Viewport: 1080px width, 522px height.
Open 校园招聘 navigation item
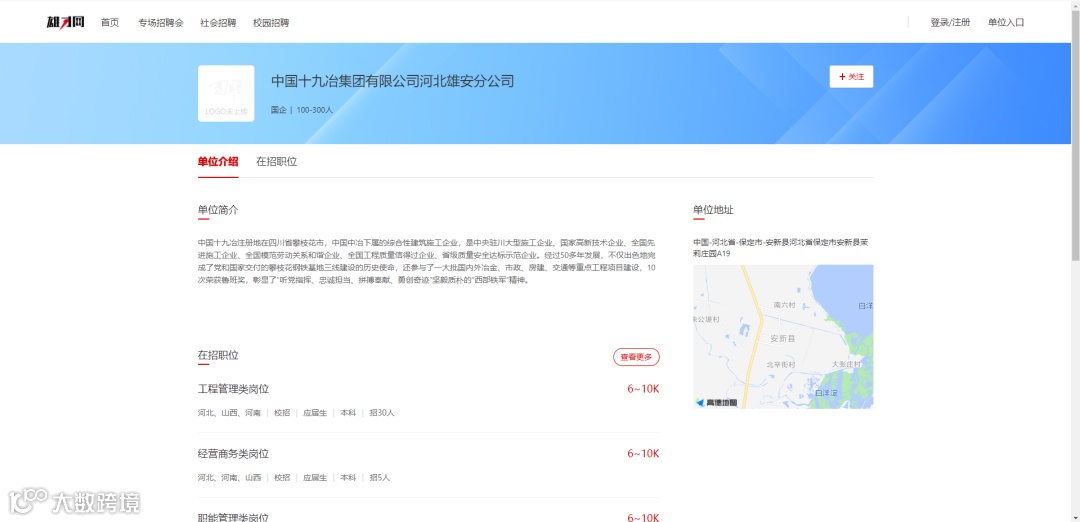click(x=271, y=23)
